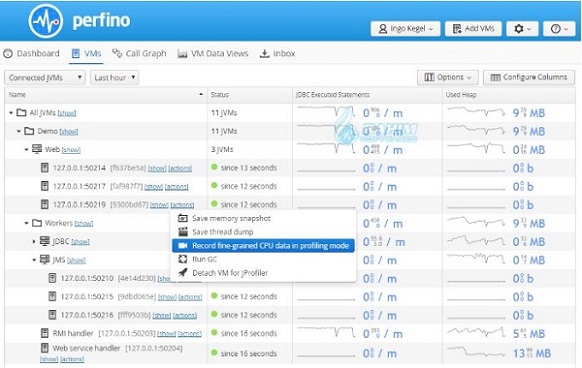
Task: Click the VM icon for 127.0.0.1:50219
Action: pyautogui.click(x=45, y=205)
